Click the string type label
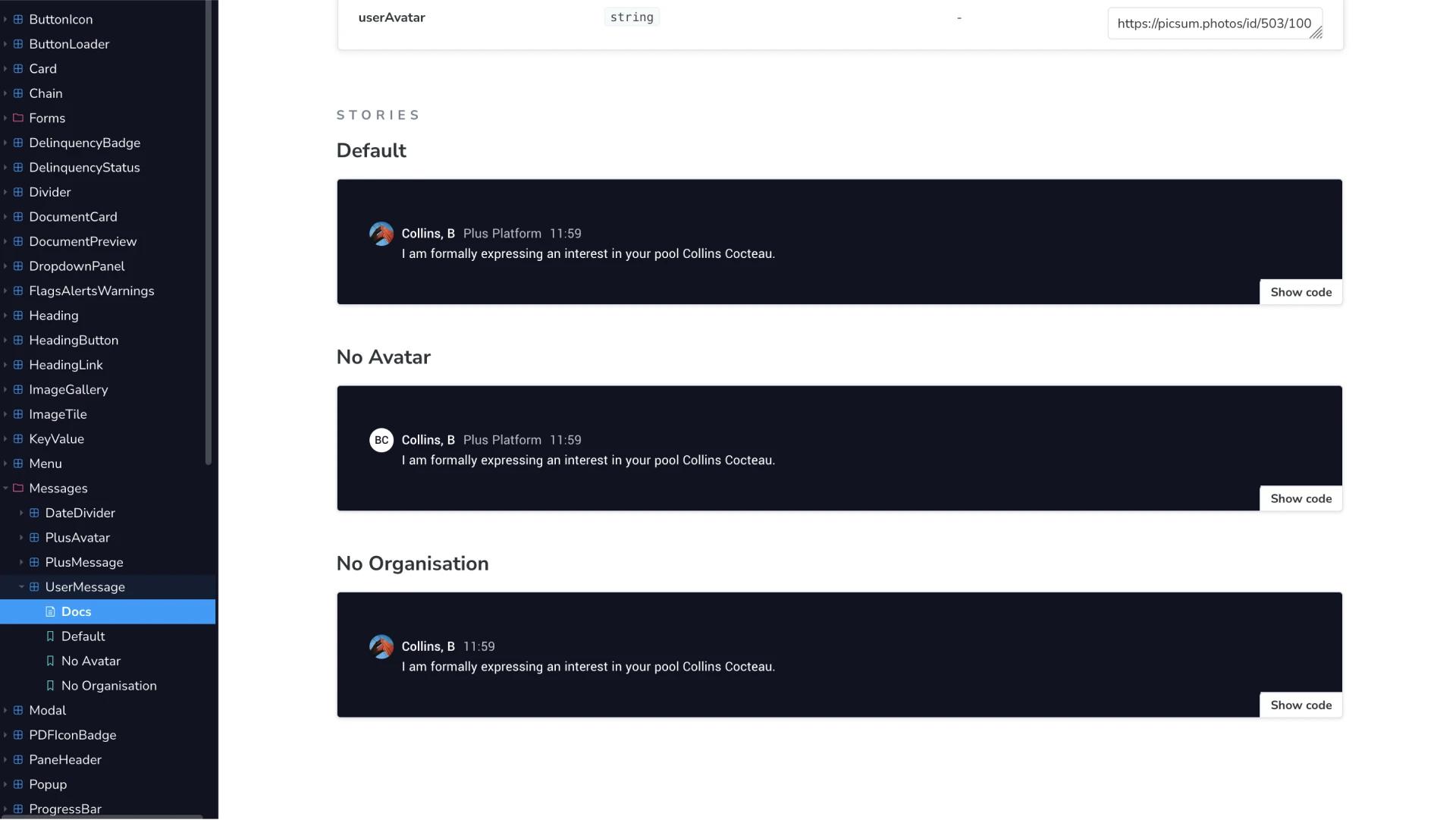Image resolution: width=1456 pixels, height=820 pixels. tap(632, 17)
